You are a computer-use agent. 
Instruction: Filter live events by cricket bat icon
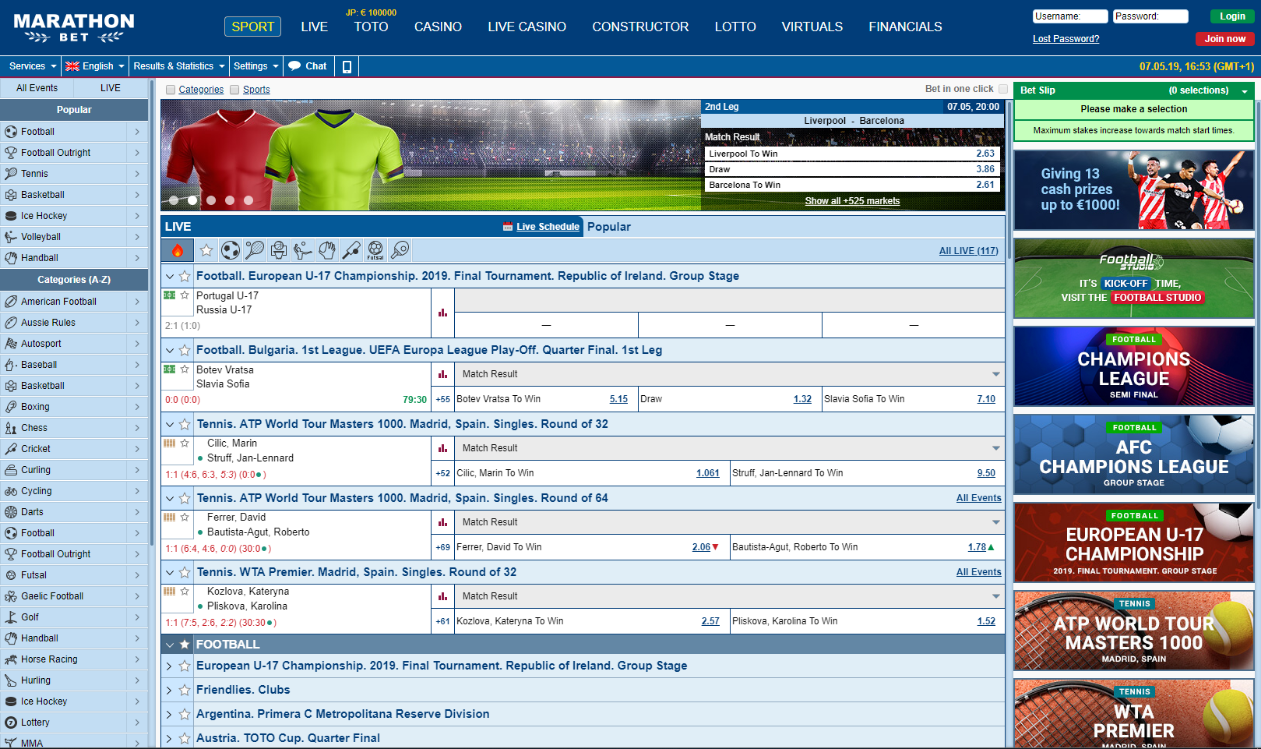pyautogui.click(x=352, y=250)
